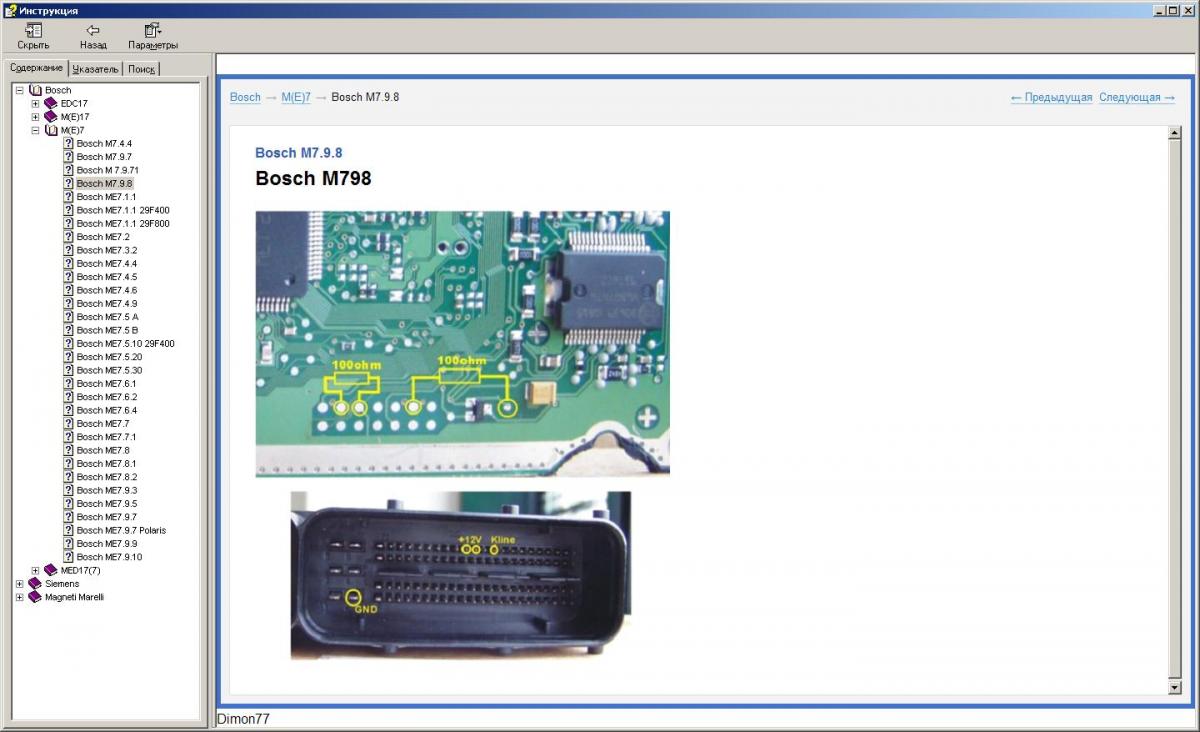Open the Параметры options menu
The height and width of the screenshot is (732, 1200).
tap(153, 37)
